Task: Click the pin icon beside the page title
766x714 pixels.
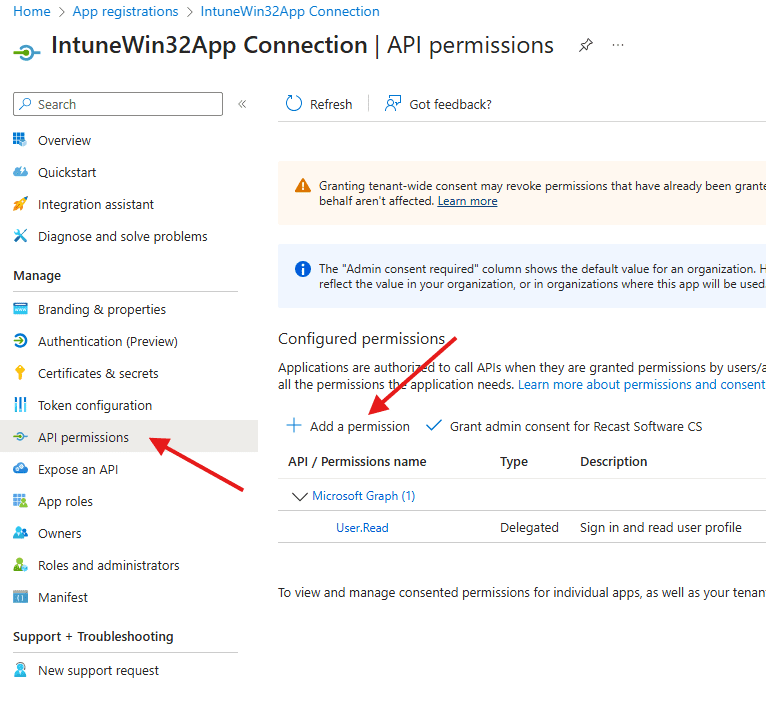Action: click(x=586, y=46)
